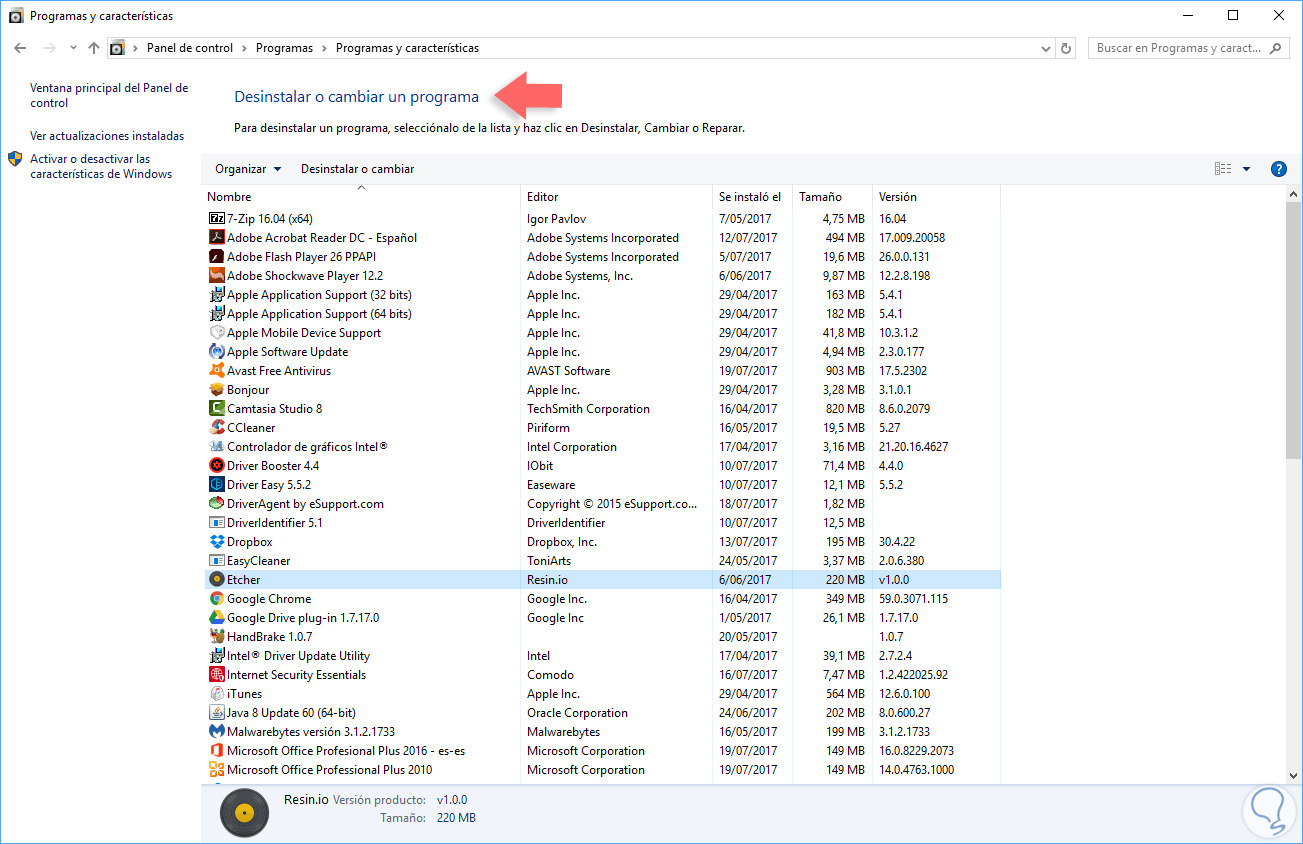
Task: Click the Malwarebytes program icon
Action: tap(217, 731)
